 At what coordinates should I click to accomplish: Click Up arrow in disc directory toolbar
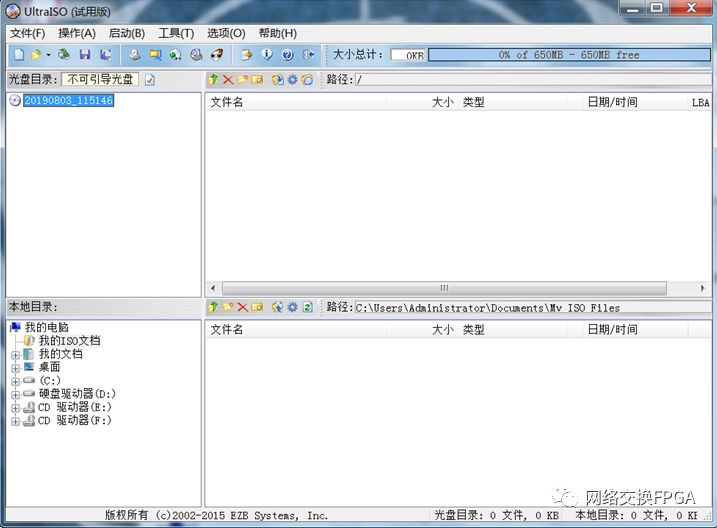pyautogui.click(x=213, y=80)
